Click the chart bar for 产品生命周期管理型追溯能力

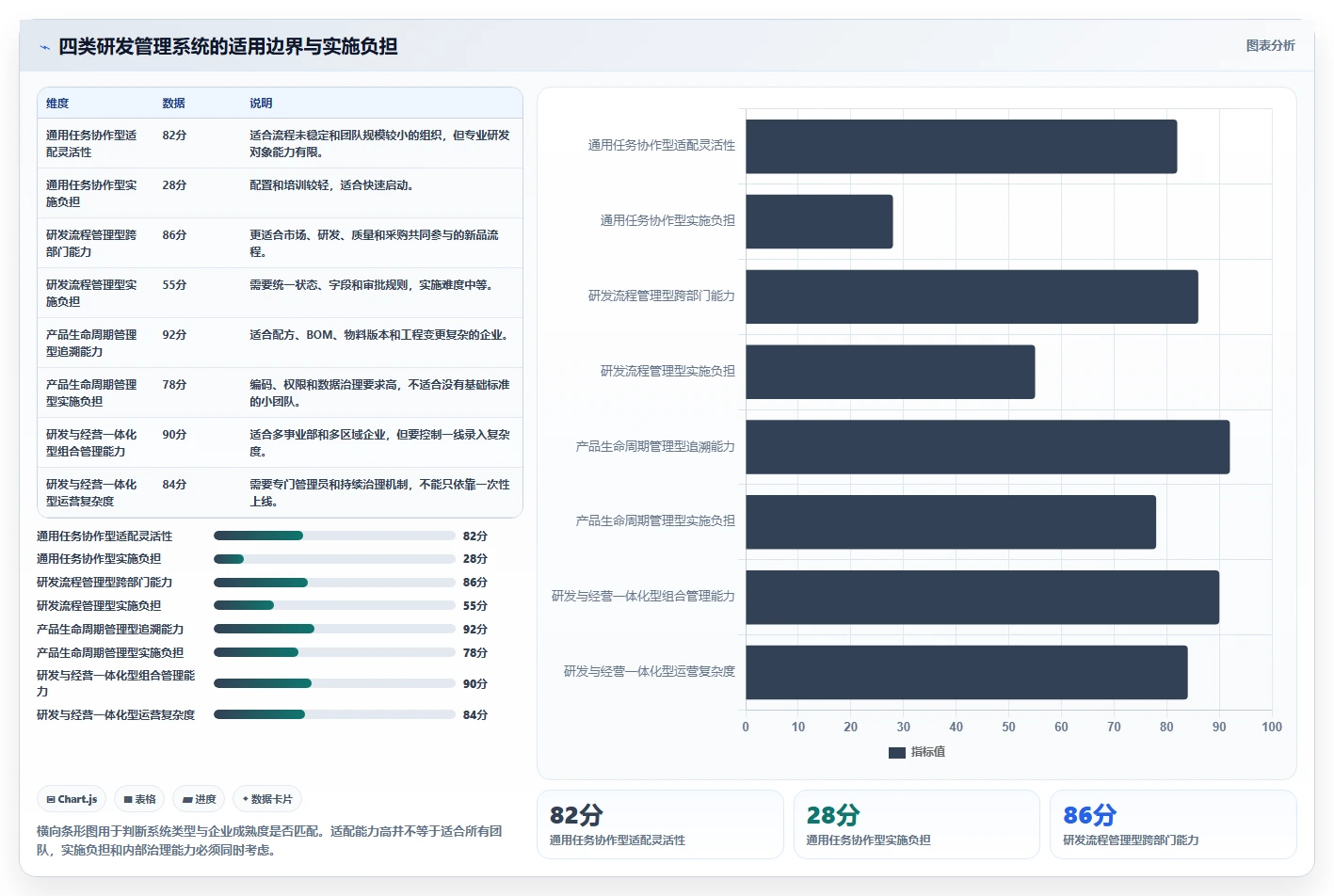click(988, 447)
